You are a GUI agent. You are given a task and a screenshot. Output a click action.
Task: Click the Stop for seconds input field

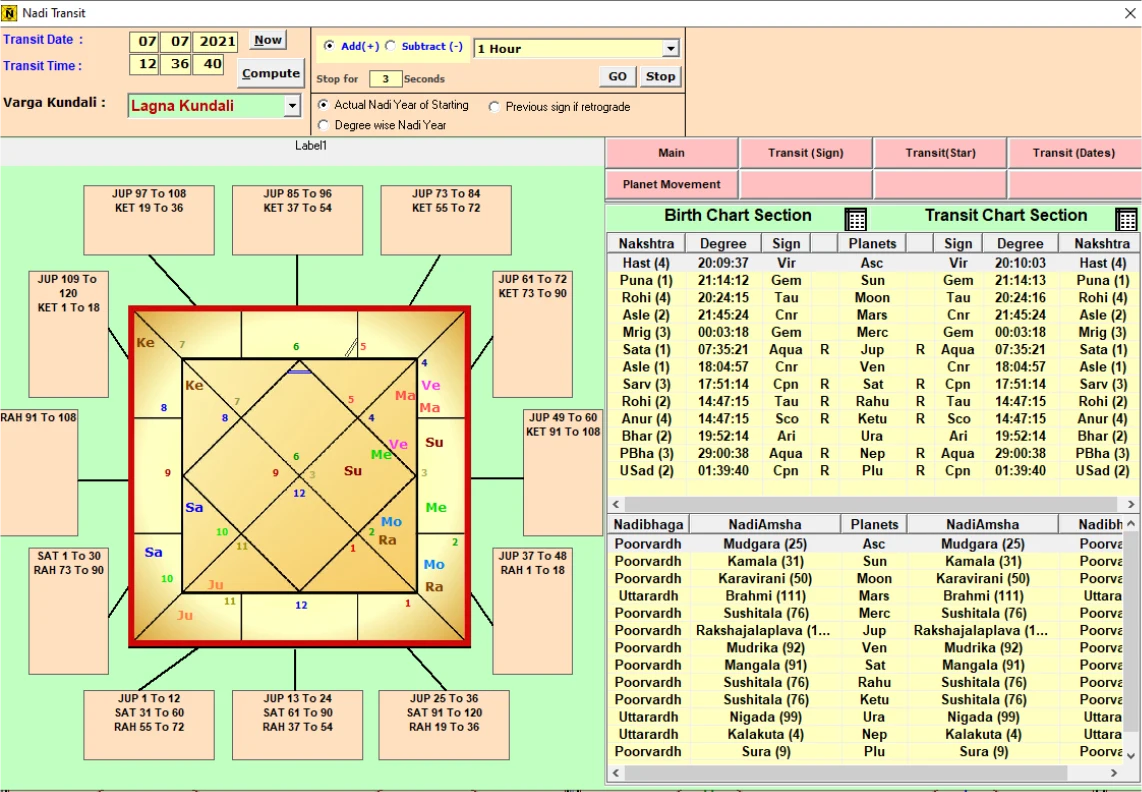pyautogui.click(x=385, y=79)
